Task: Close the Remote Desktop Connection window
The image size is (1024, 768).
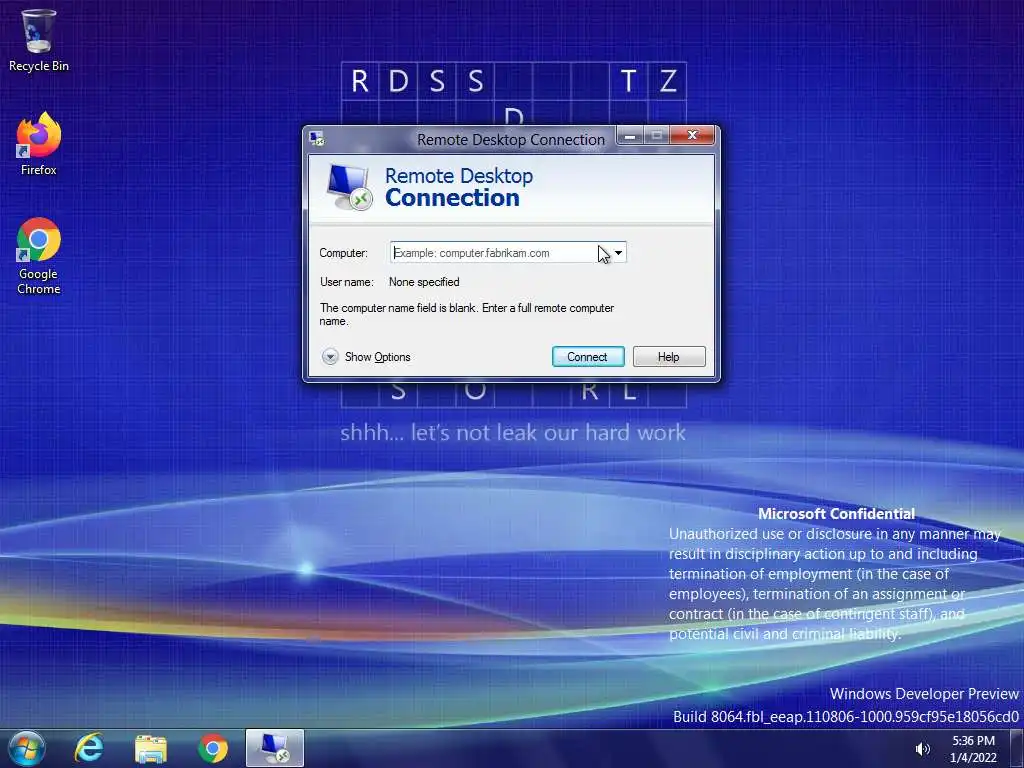Action: (692, 136)
